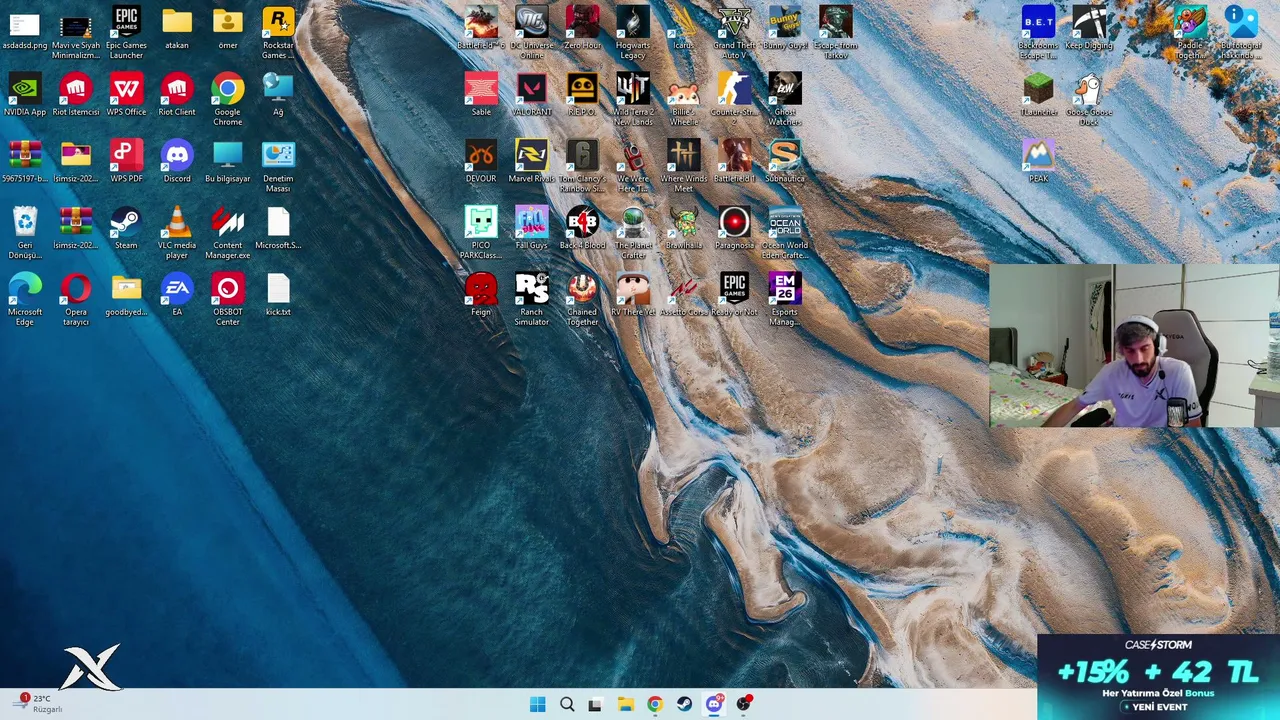Screen dimensions: 1280x720
Task: Select the Ranch Simulator shortcut
Action: coord(532,300)
